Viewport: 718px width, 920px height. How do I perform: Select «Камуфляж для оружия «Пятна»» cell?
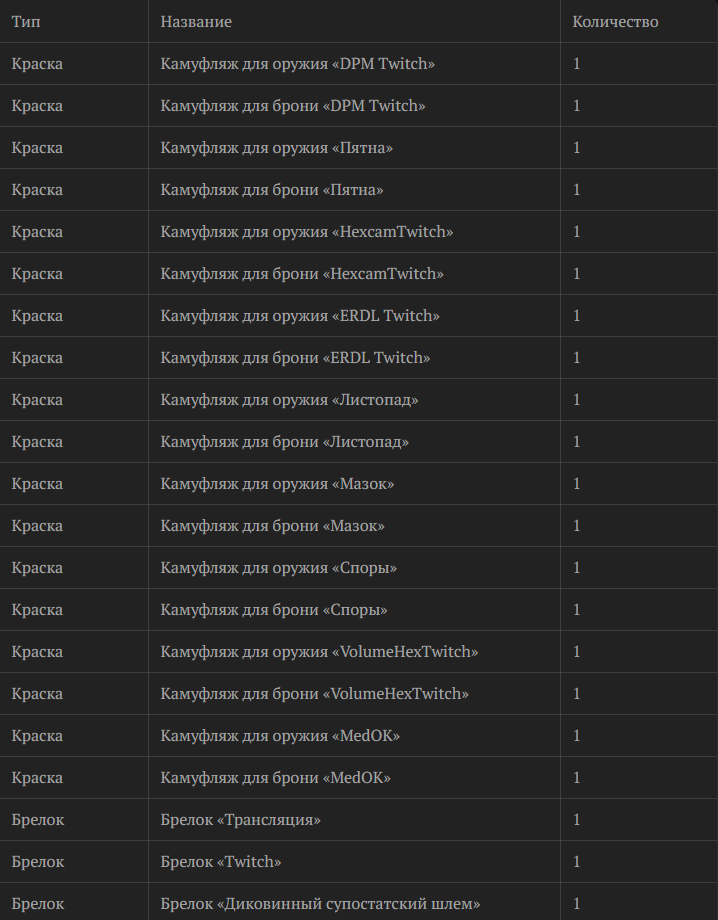click(354, 147)
